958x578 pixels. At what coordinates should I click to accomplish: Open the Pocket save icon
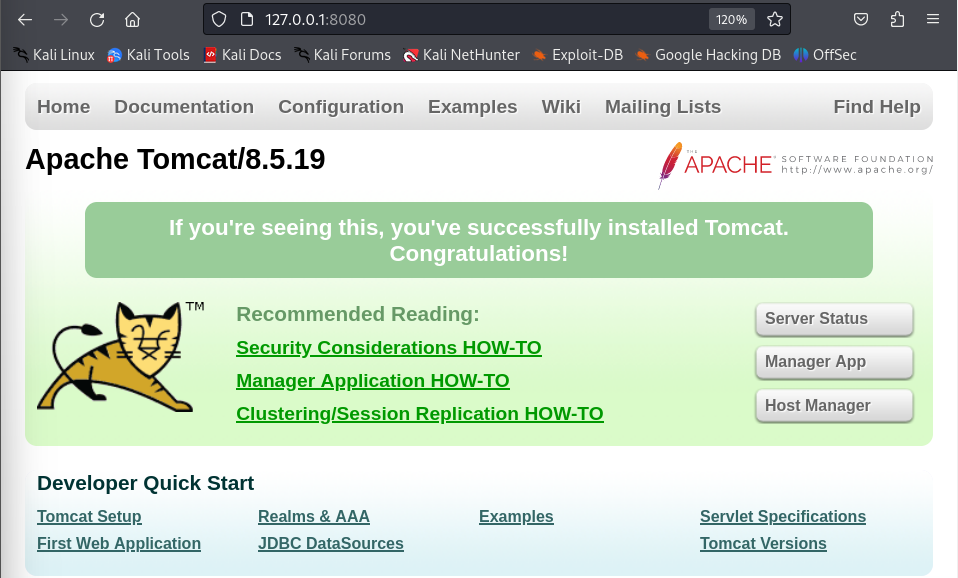click(861, 20)
